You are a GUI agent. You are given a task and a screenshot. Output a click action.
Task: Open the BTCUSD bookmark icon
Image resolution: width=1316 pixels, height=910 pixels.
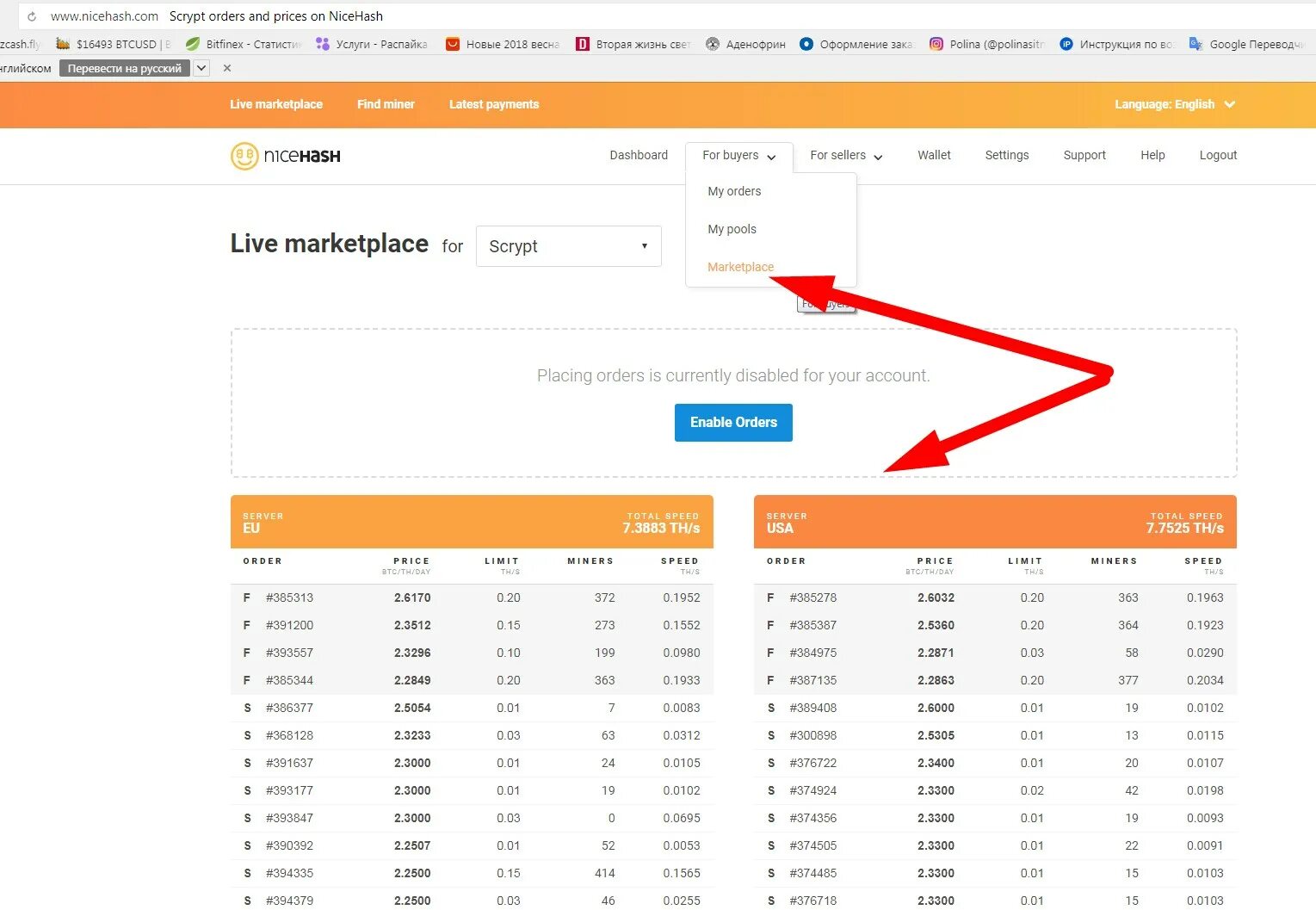tap(63, 44)
